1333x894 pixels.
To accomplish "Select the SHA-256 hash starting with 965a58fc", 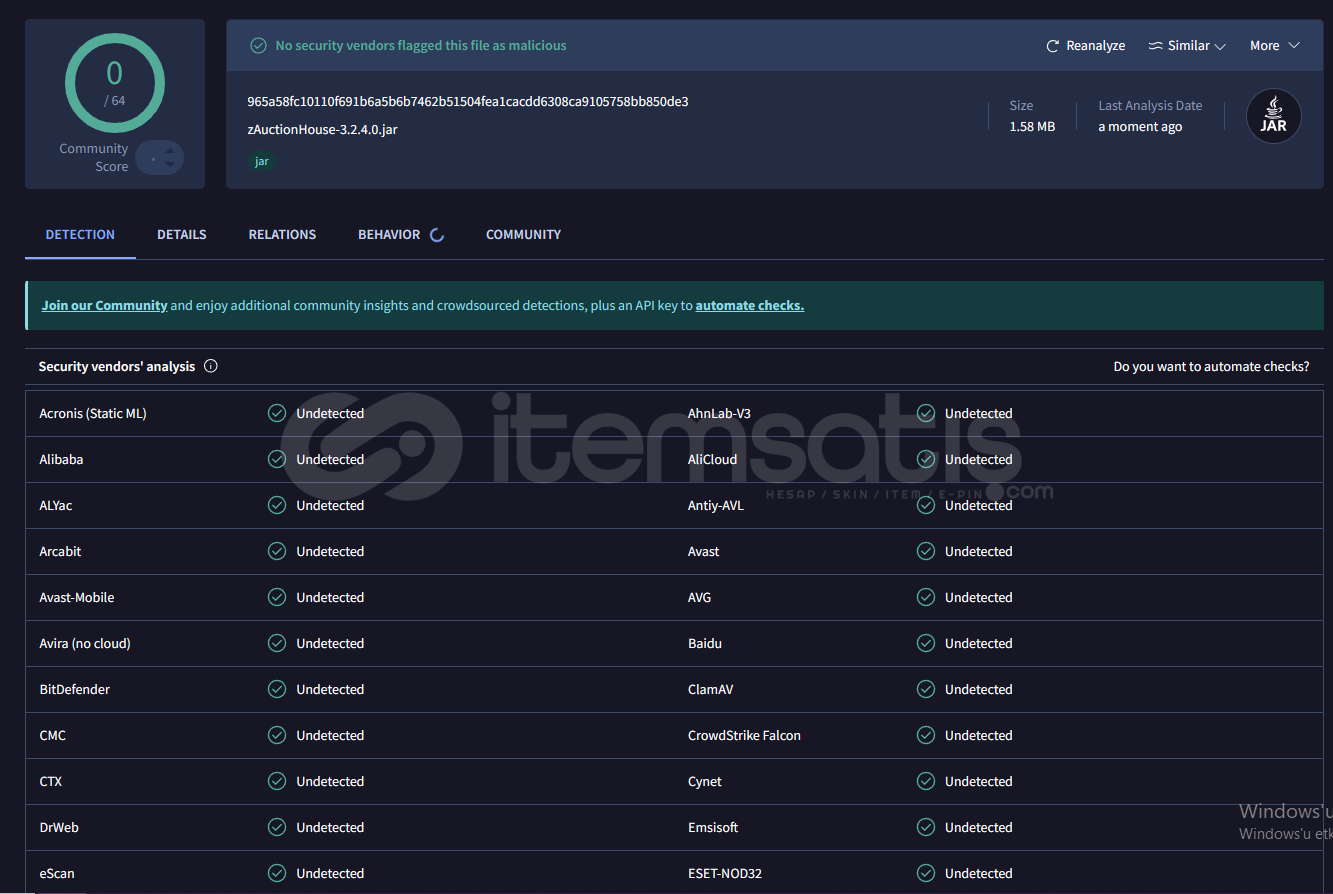I will click(x=468, y=102).
